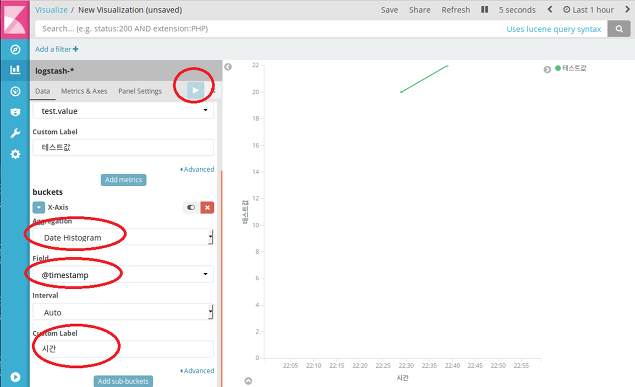Click the green legend color dot
Image resolution: width=635 pixels, height=387 pixels.
tap(558, 68)
